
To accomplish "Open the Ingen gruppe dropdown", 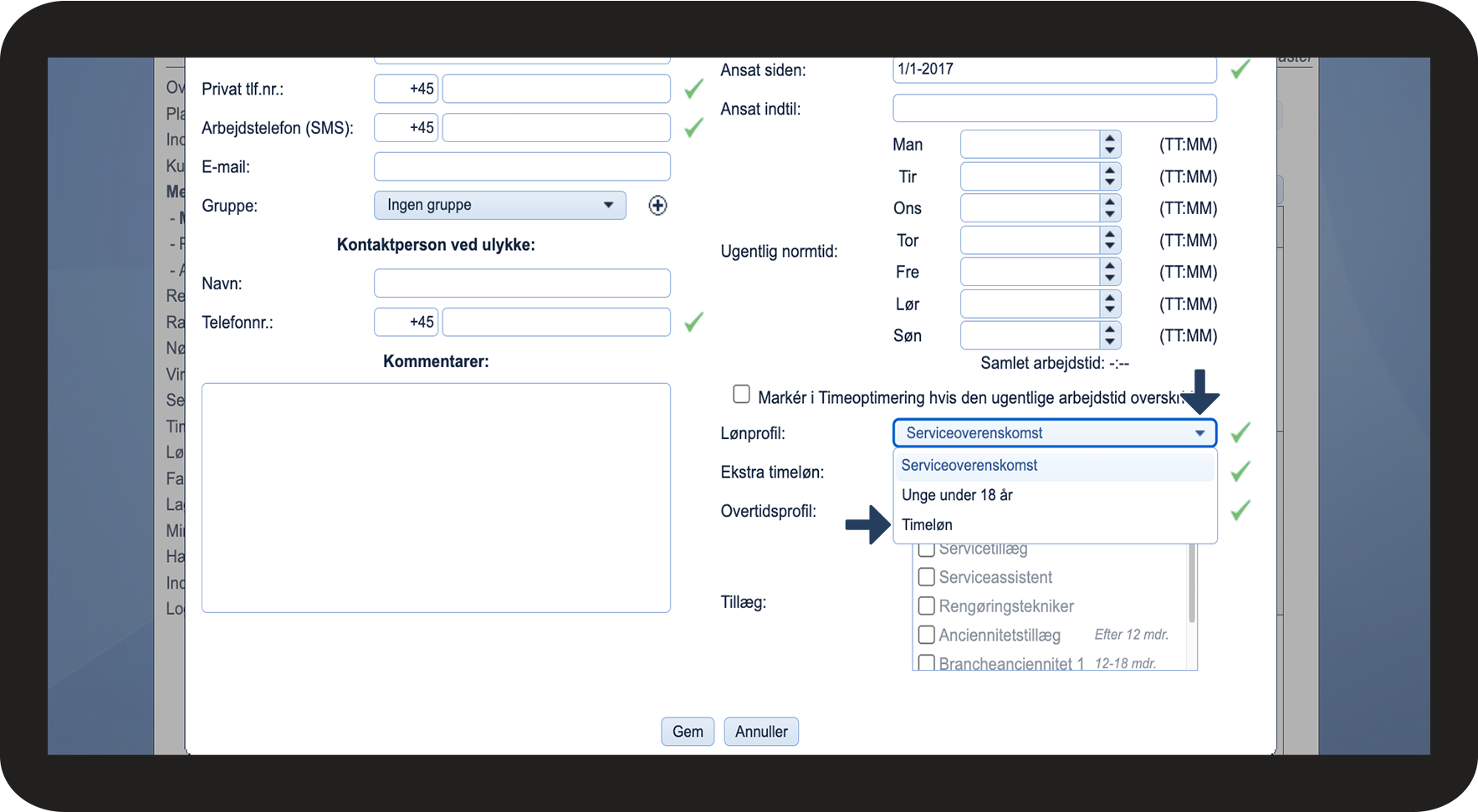I will point(500,206).
